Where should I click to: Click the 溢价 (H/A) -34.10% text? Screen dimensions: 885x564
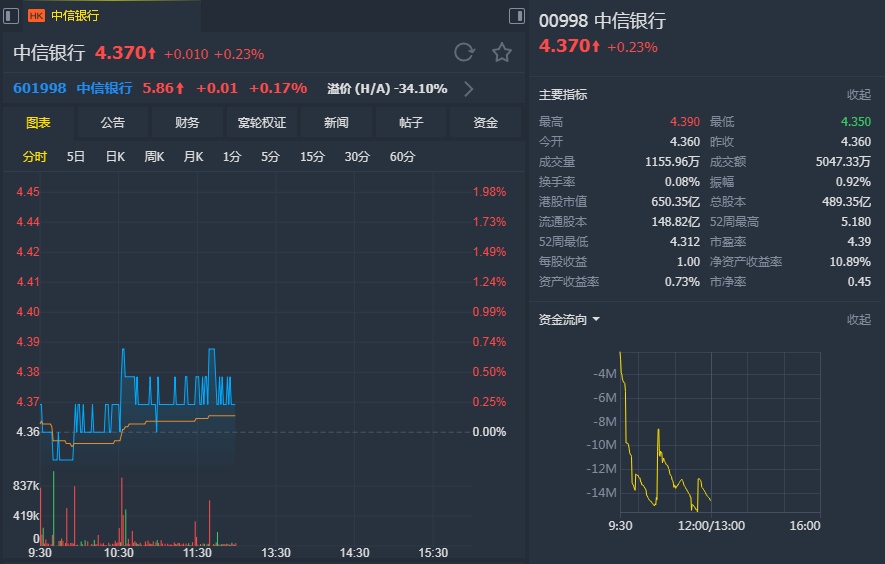387,89
